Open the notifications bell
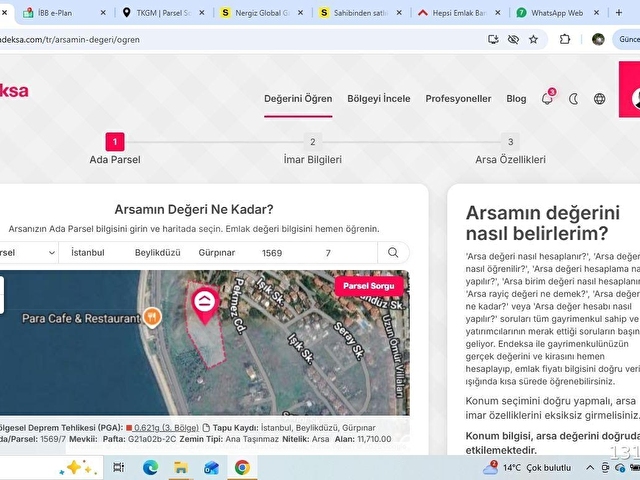 [547, 98]
